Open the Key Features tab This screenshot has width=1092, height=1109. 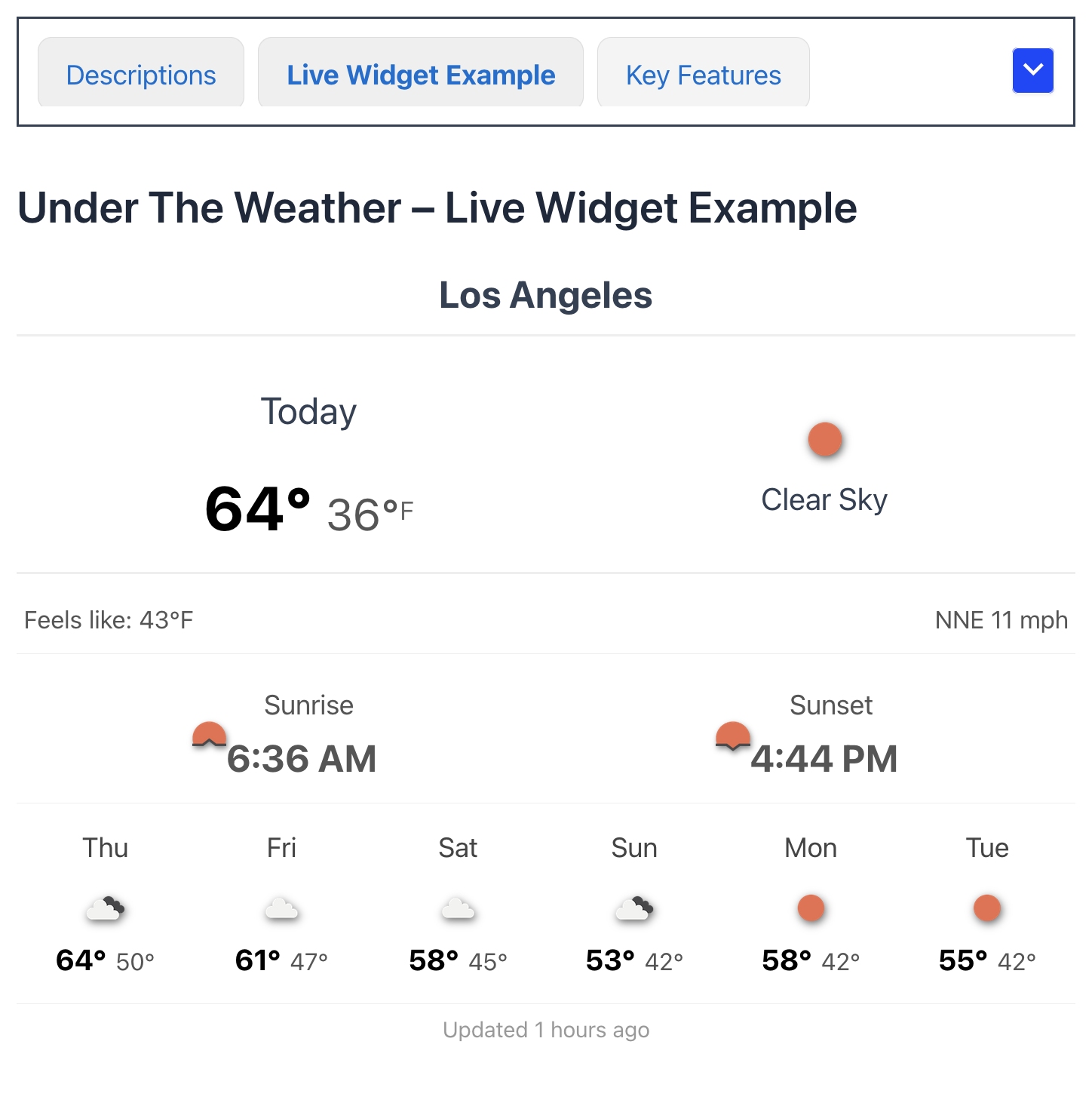703,72
